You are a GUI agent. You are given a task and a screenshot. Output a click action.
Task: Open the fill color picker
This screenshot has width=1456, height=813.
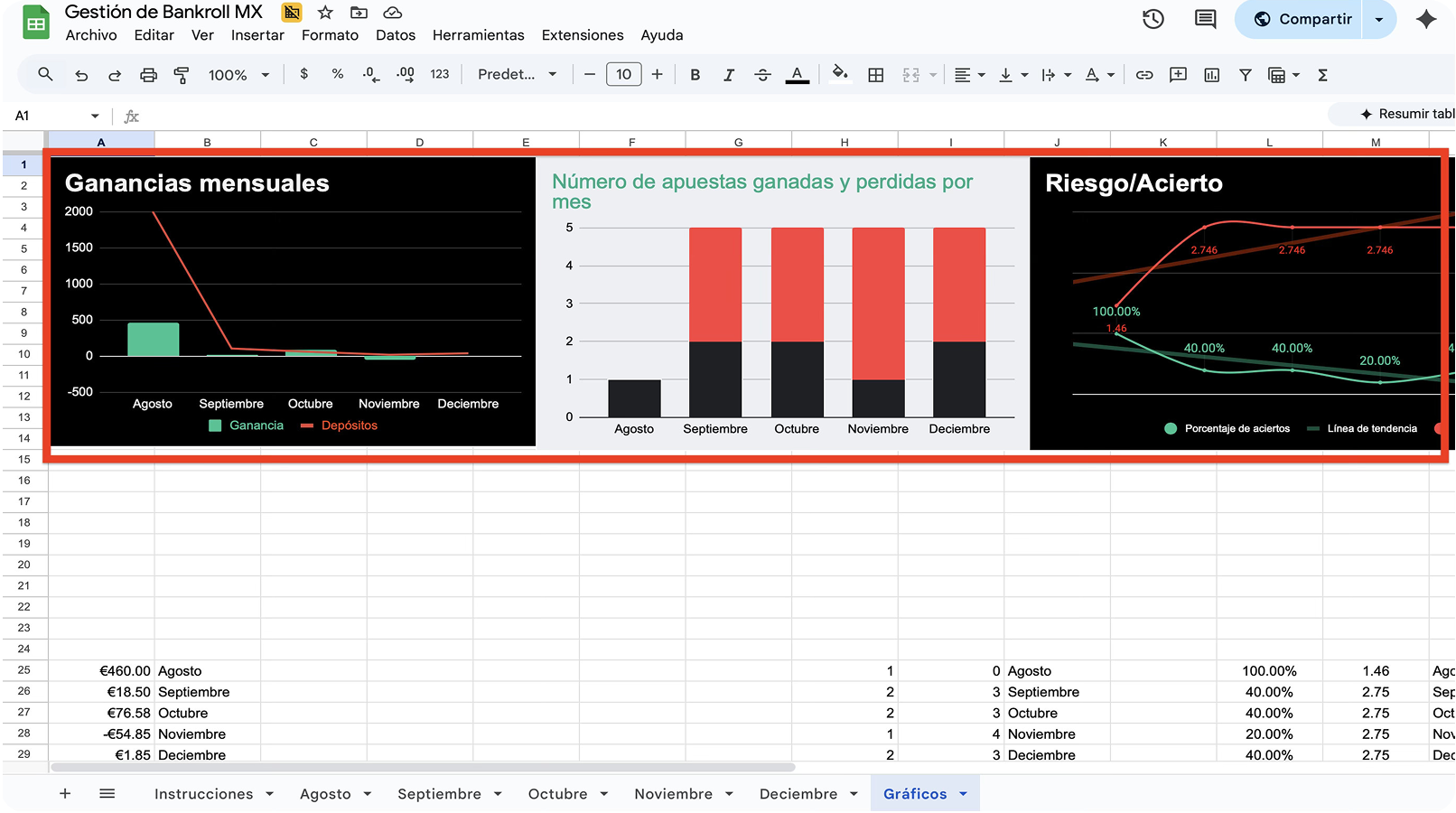click(x=840, y=75)
